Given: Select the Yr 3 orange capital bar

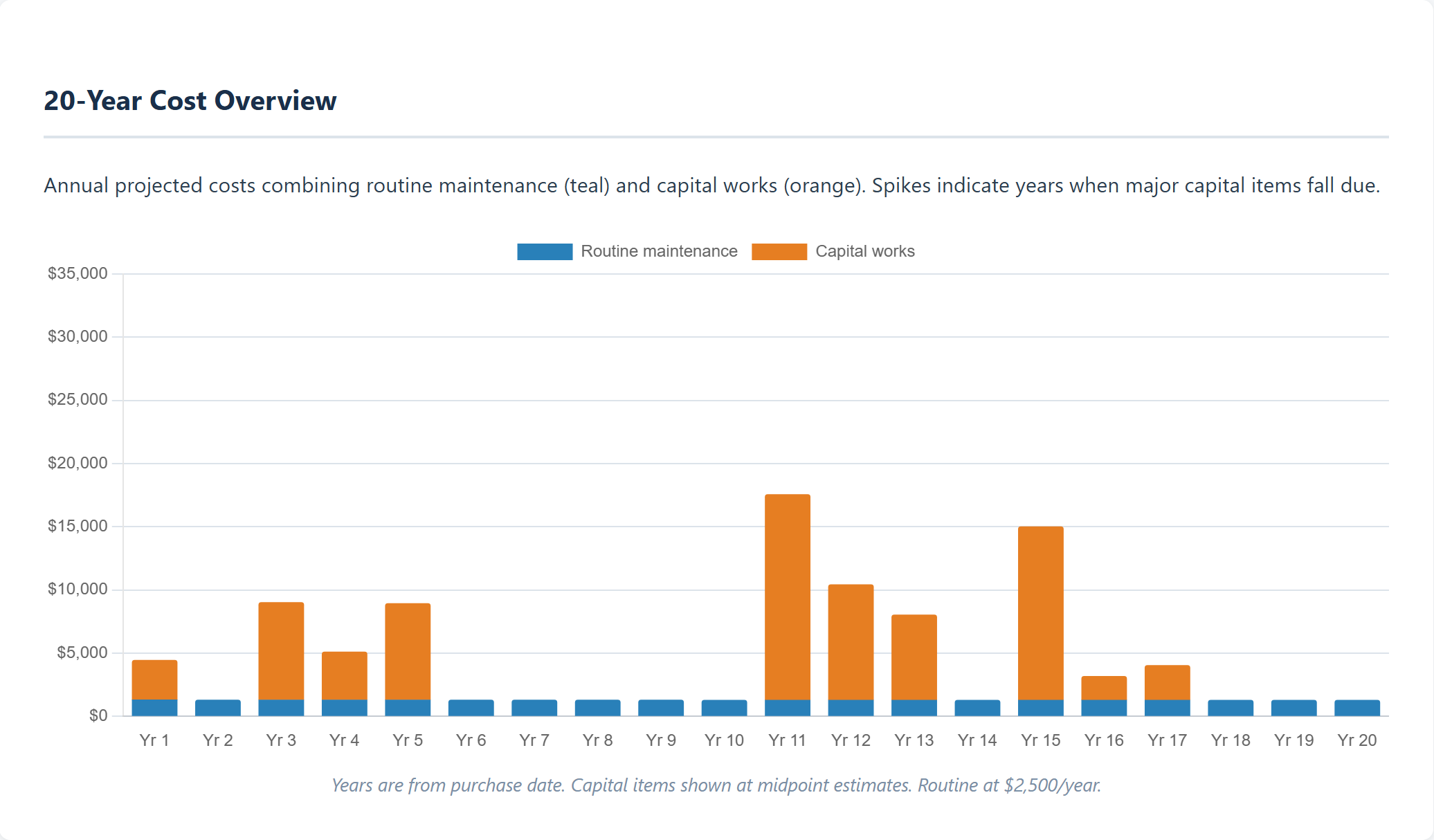Looking at the screenshot, I should 281,651.
